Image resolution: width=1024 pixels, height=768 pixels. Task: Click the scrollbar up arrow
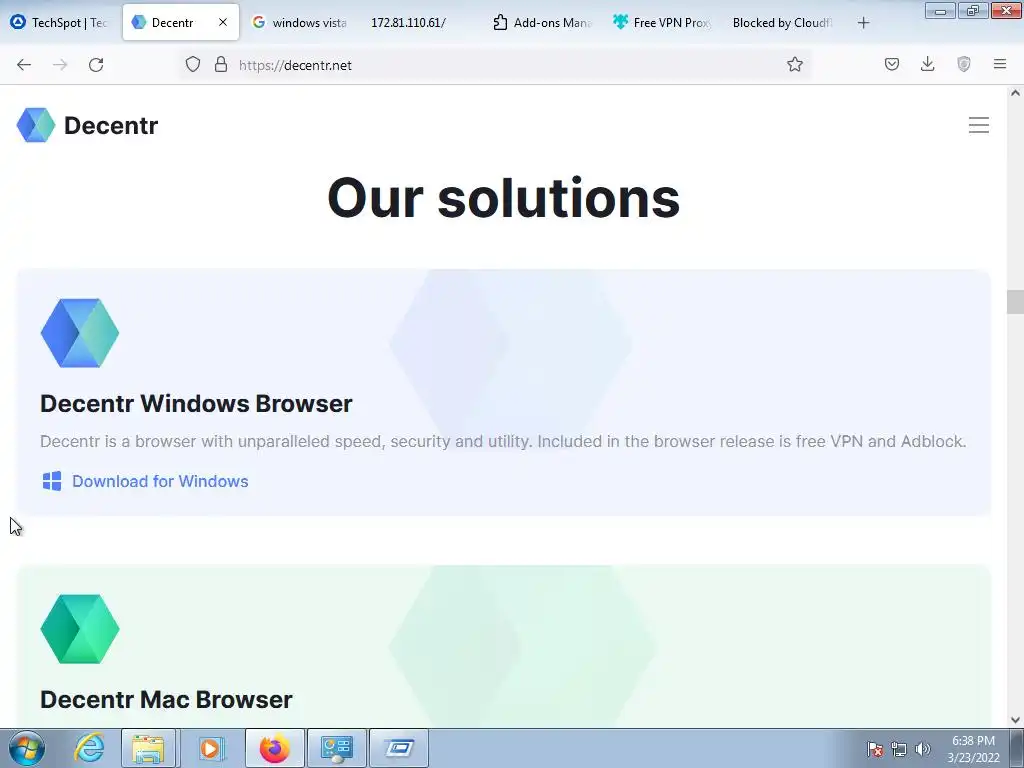(x=1015, y=93)
